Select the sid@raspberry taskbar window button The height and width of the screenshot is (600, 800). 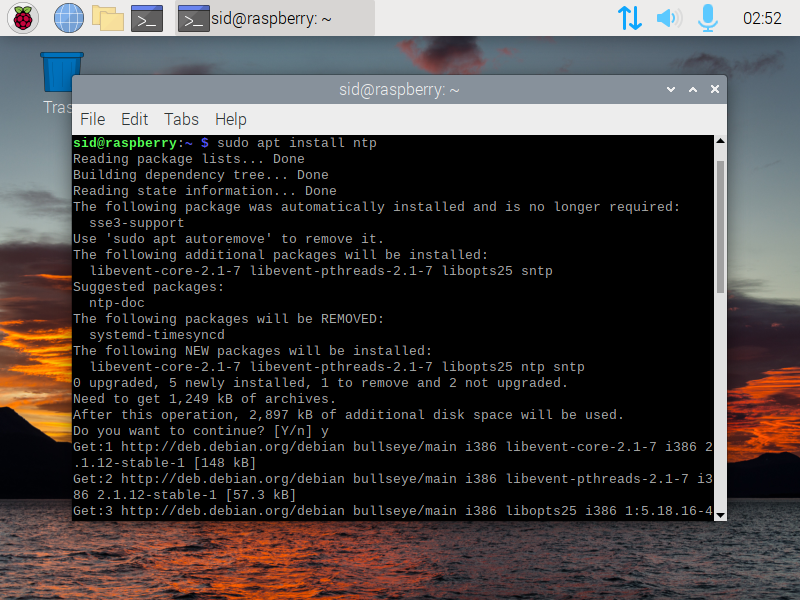click(275, 18)
